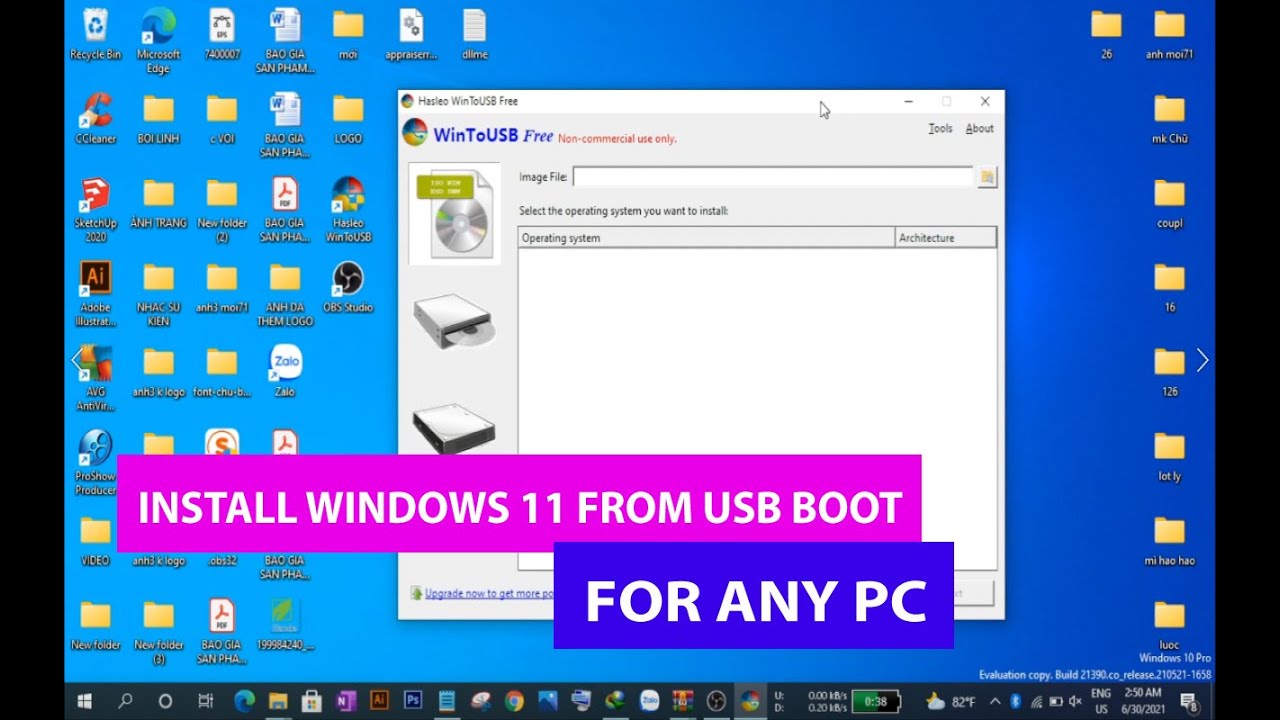
Task: Click the 82°F weather tray widget
Action: pyautogui.click(x=951, y=701)
